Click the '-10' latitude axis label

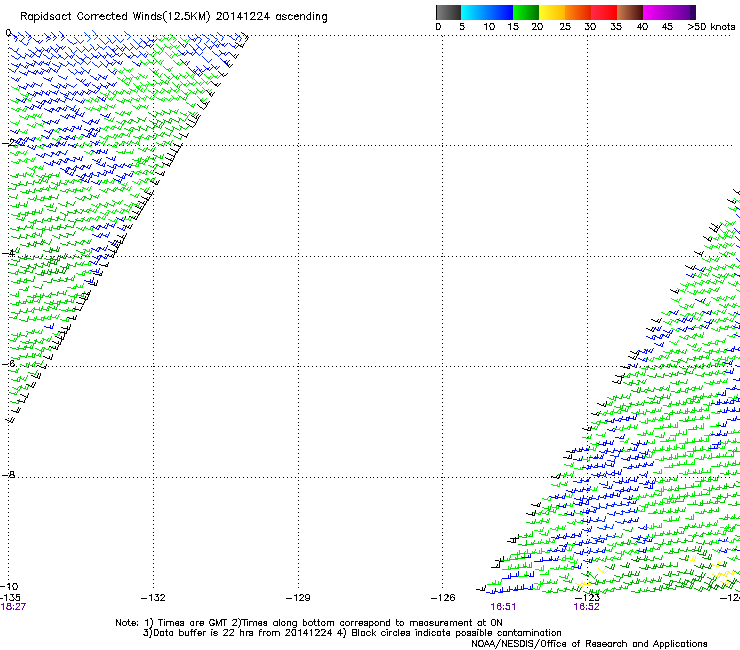[9, 587]
